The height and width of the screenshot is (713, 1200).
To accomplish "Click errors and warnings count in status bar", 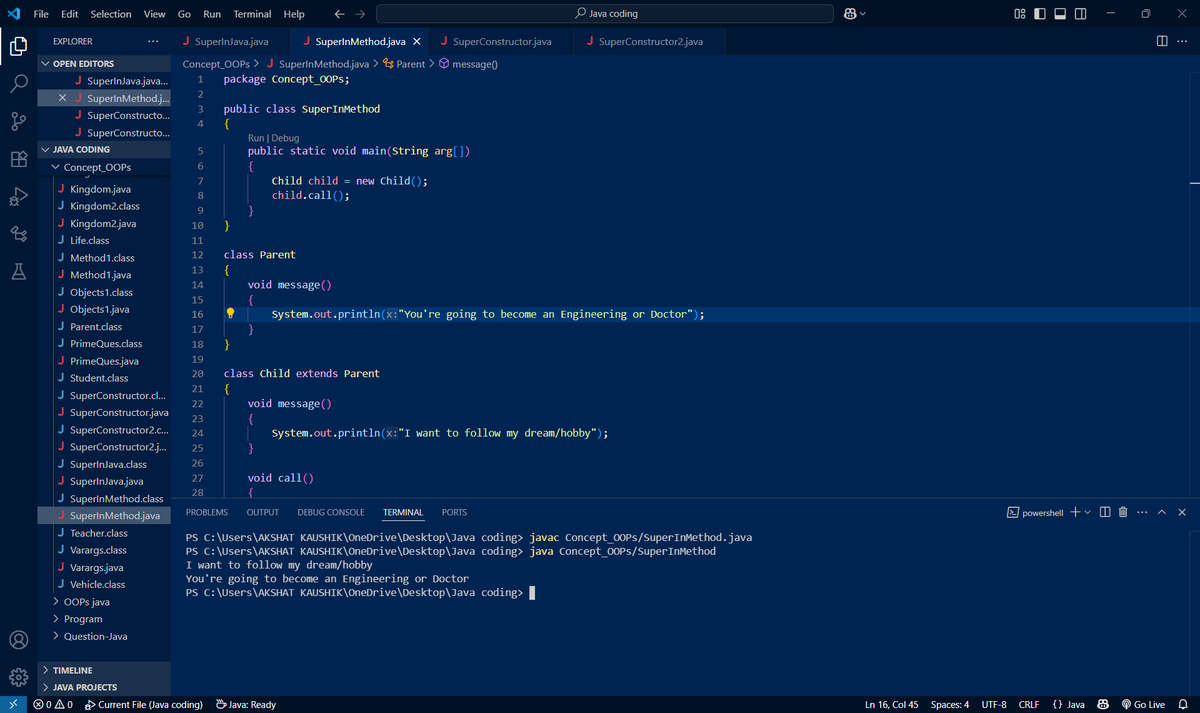I will point(53,705).
